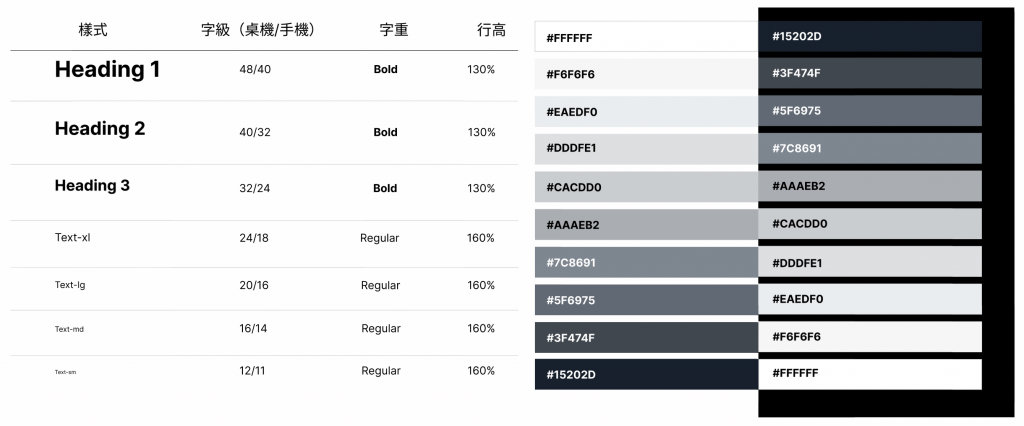This screenshot has height=426, width=1024.
Task: Select the #15202D swatch on the black panel
Action: click(870, 37)
